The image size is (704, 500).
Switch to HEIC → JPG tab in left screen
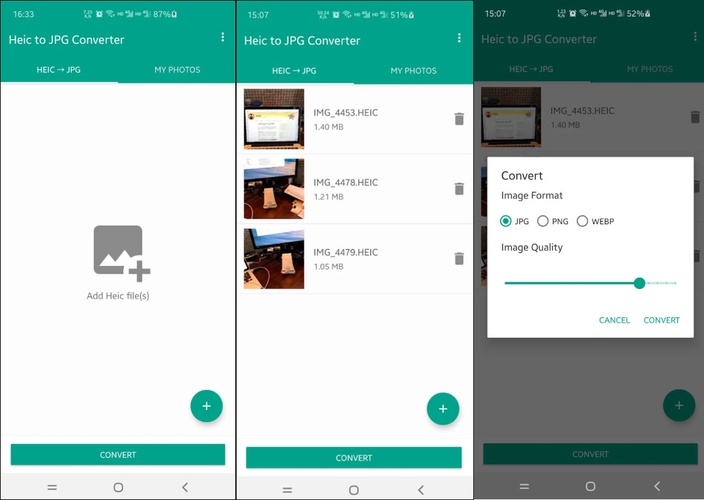(59, 70)
